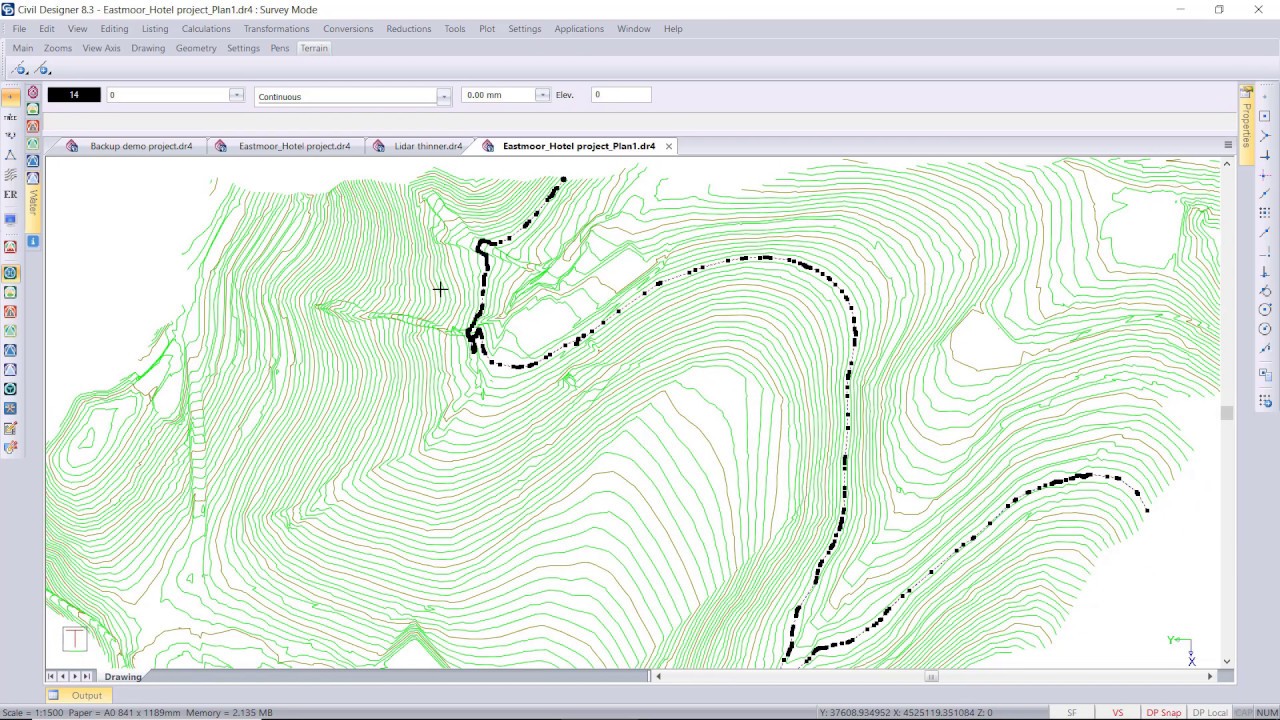The width and height of the screenshot is (1280, 720).
Task: Switch to the Pens ribbon tab
Action: click(280, 48)
